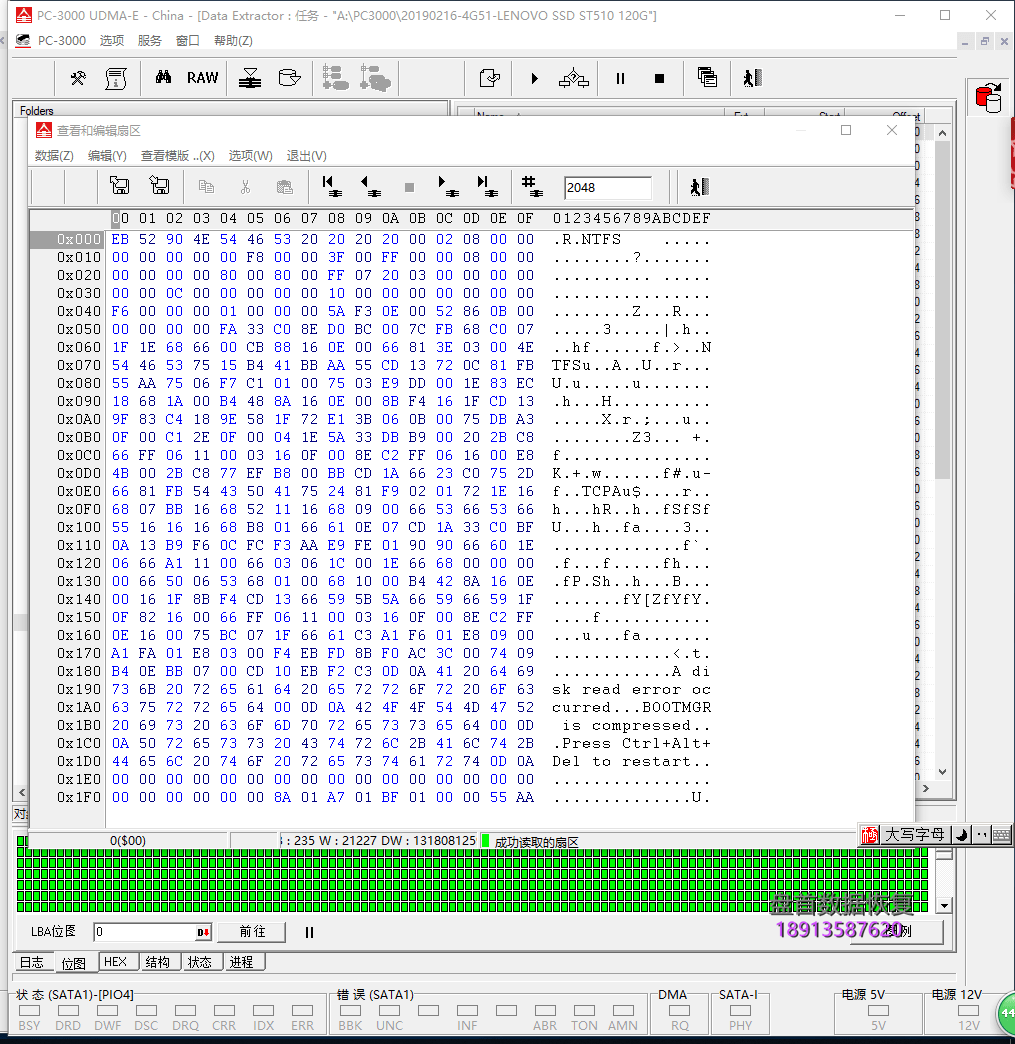Click the file list vertical scrollbar thumb
Viewport: 1015px width, 1044px height.
(x=942, y=310)
